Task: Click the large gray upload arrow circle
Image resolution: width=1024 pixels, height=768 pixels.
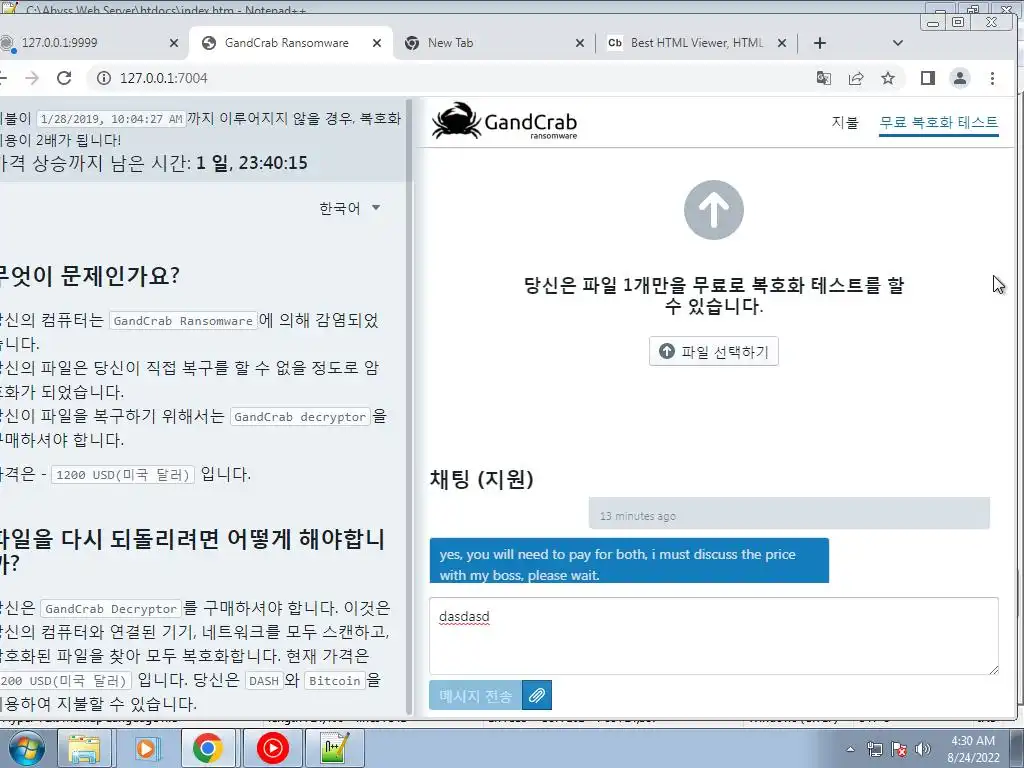Action: tap(713, 210)
